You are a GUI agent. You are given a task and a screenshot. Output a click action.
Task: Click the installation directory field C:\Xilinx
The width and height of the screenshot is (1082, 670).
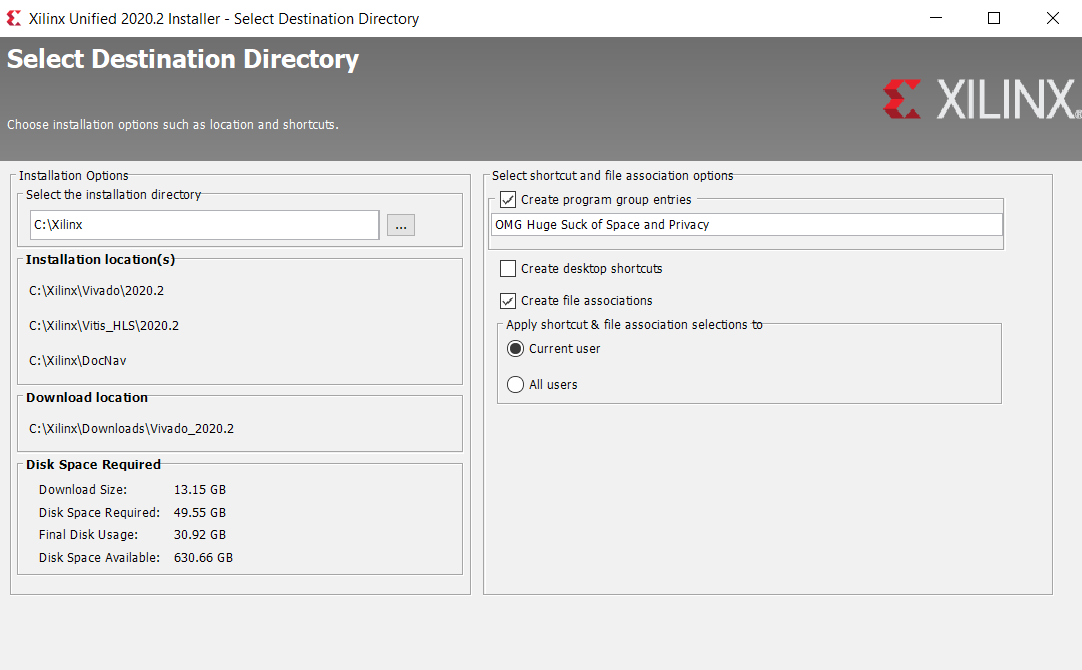tap(204, 225)
